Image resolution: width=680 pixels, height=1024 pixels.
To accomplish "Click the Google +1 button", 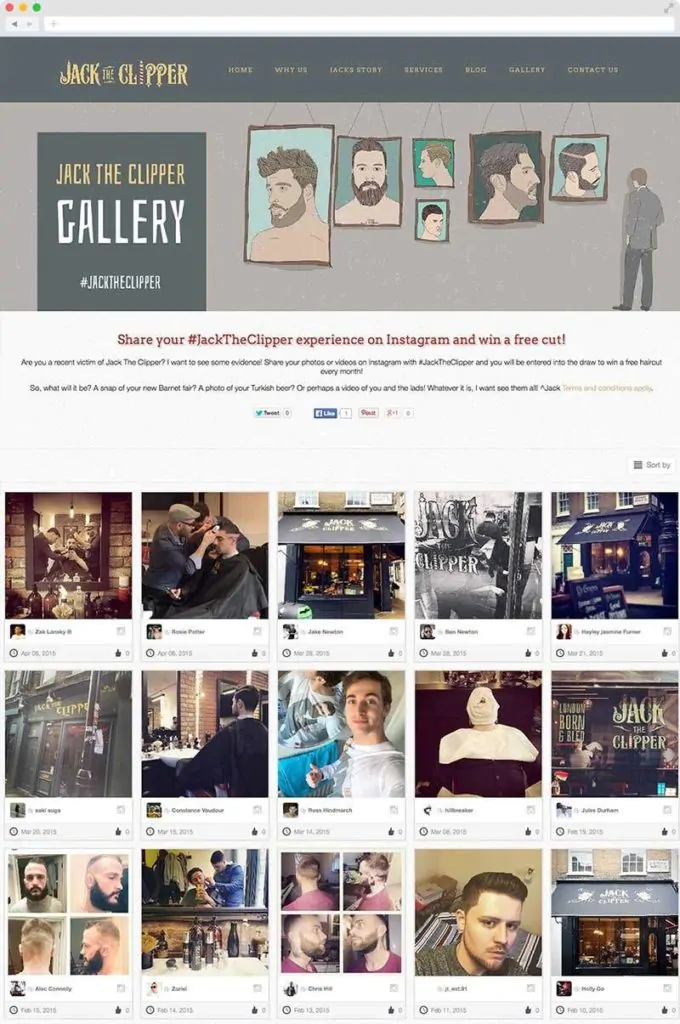I will click(x=393, y=413).
